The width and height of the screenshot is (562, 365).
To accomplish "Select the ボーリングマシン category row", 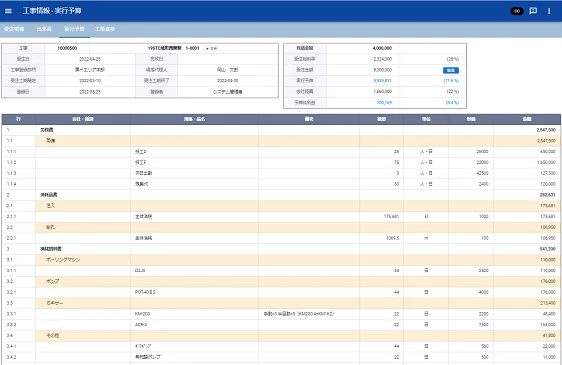I will click(x=281, y=260).
